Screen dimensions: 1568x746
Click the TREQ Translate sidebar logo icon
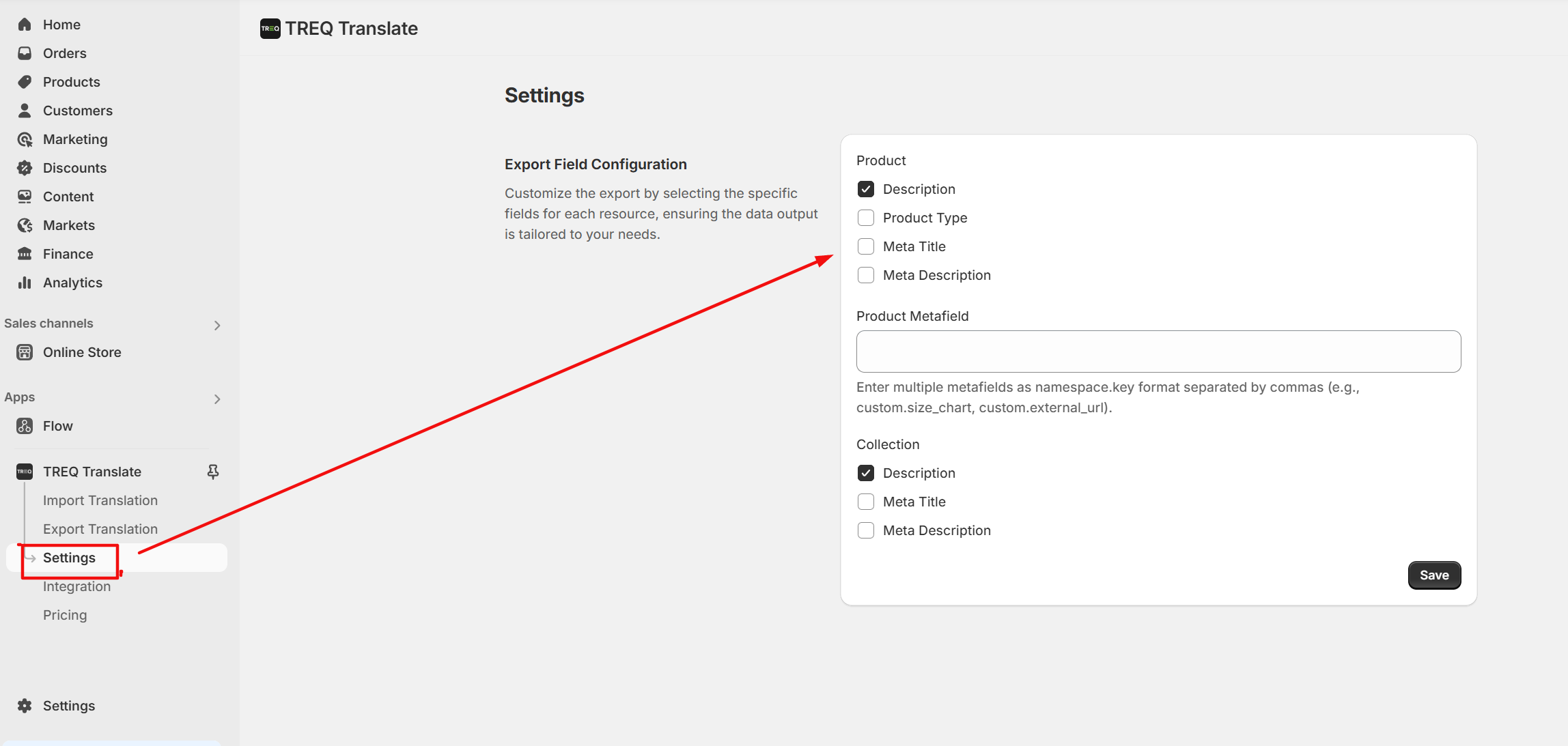tap(25, 472)
